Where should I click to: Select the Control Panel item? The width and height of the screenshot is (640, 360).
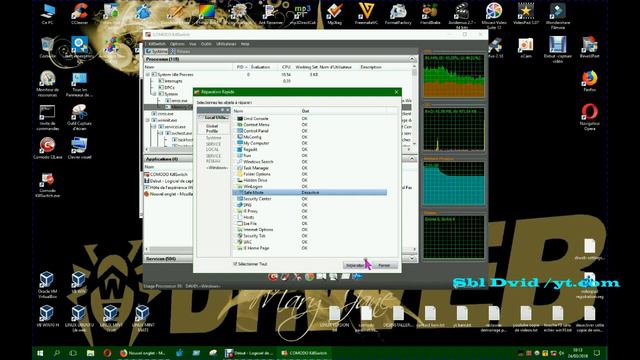click(x=256, y=131)
